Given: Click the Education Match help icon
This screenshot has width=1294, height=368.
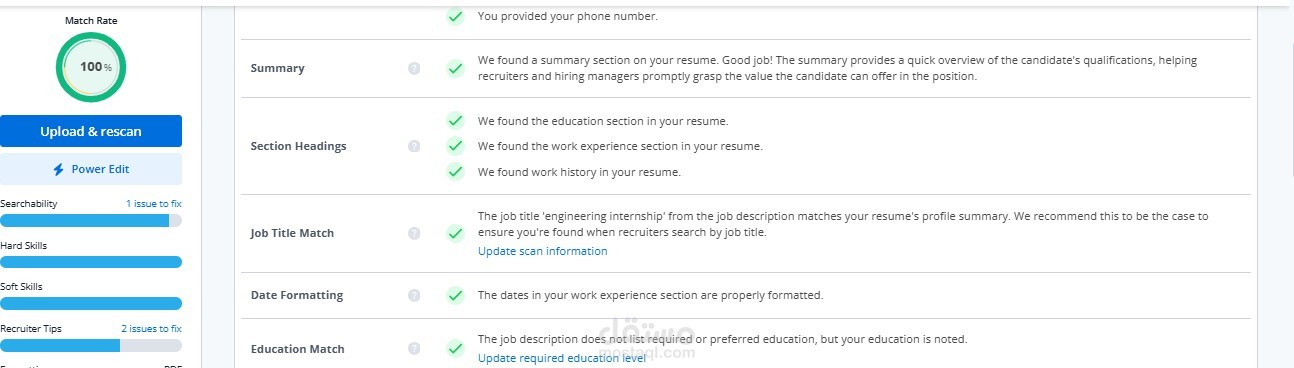Looking at the screenshot, I should (414, 349).
